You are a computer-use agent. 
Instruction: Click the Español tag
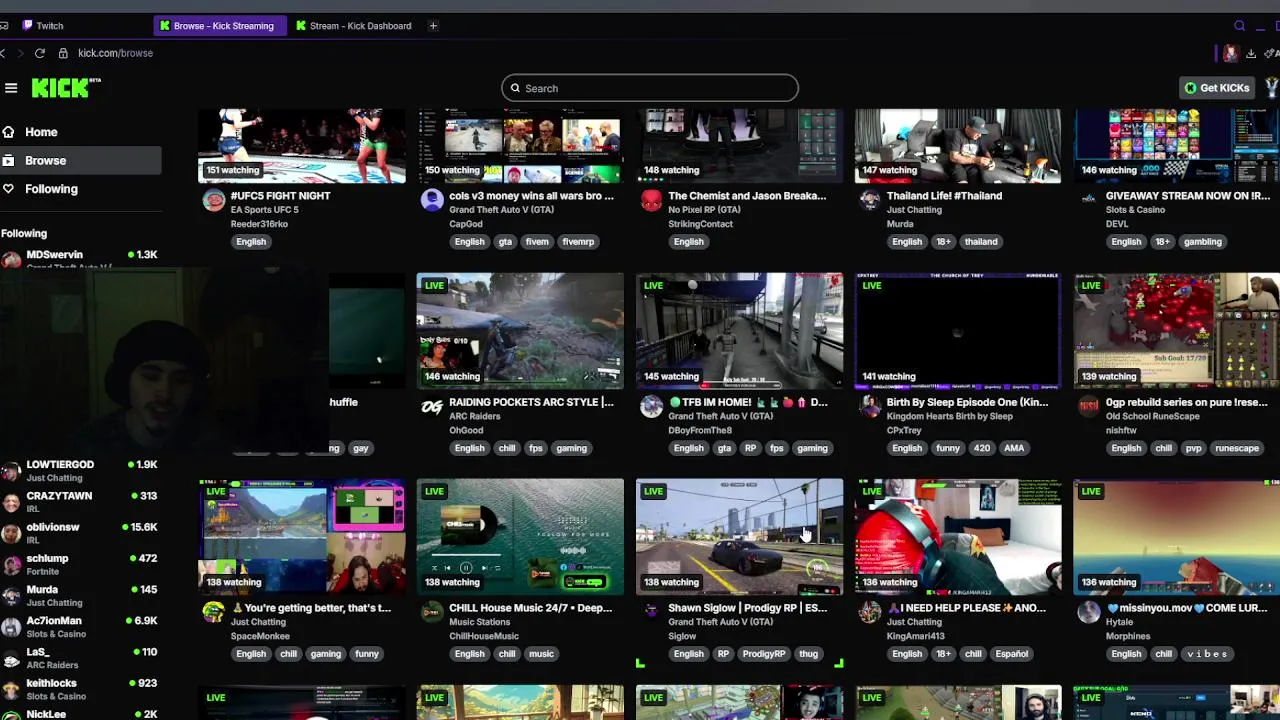pyautogui.click(x=1011, y=654)
